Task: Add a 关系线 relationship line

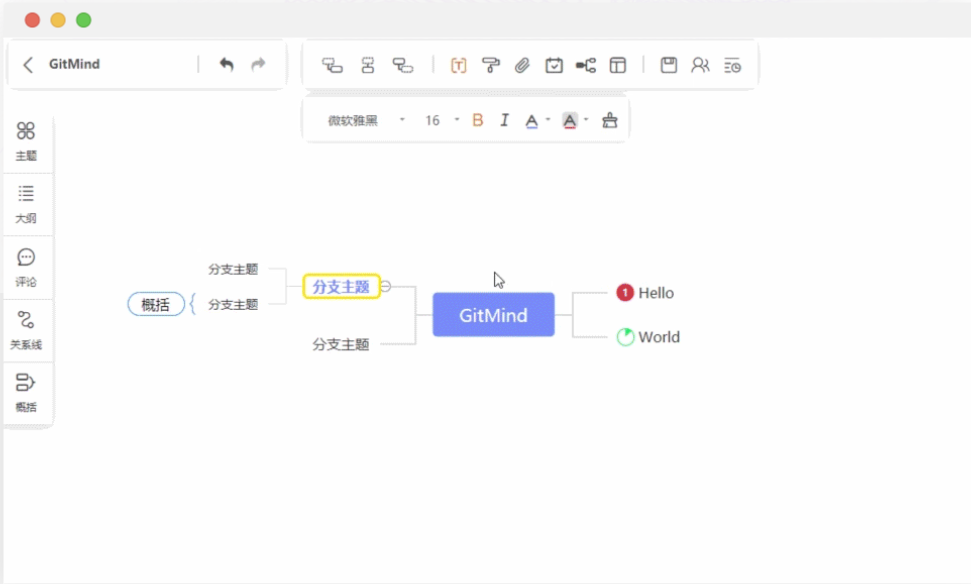Action: pos(26,330)
